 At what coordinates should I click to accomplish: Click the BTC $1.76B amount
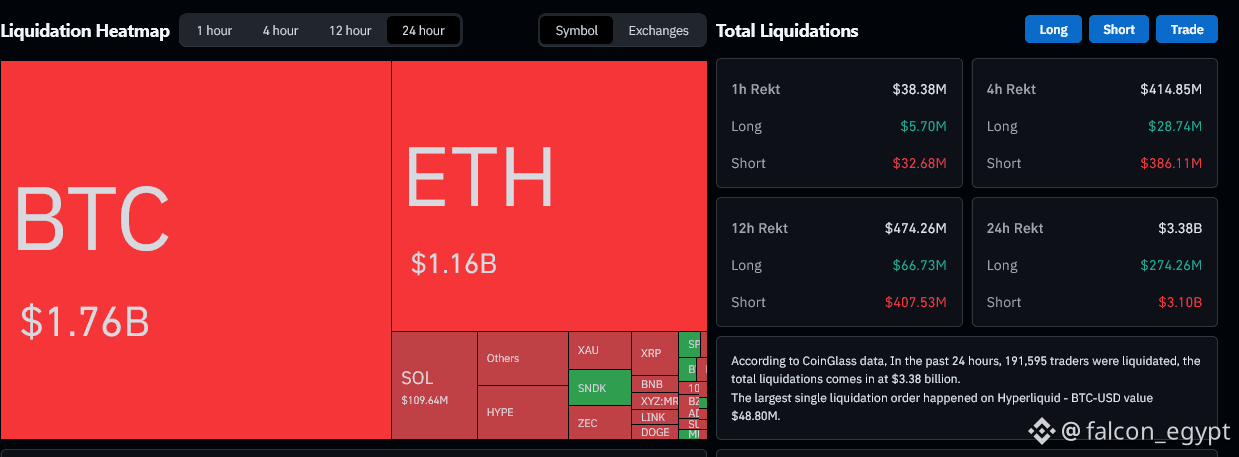click(84, 322)
